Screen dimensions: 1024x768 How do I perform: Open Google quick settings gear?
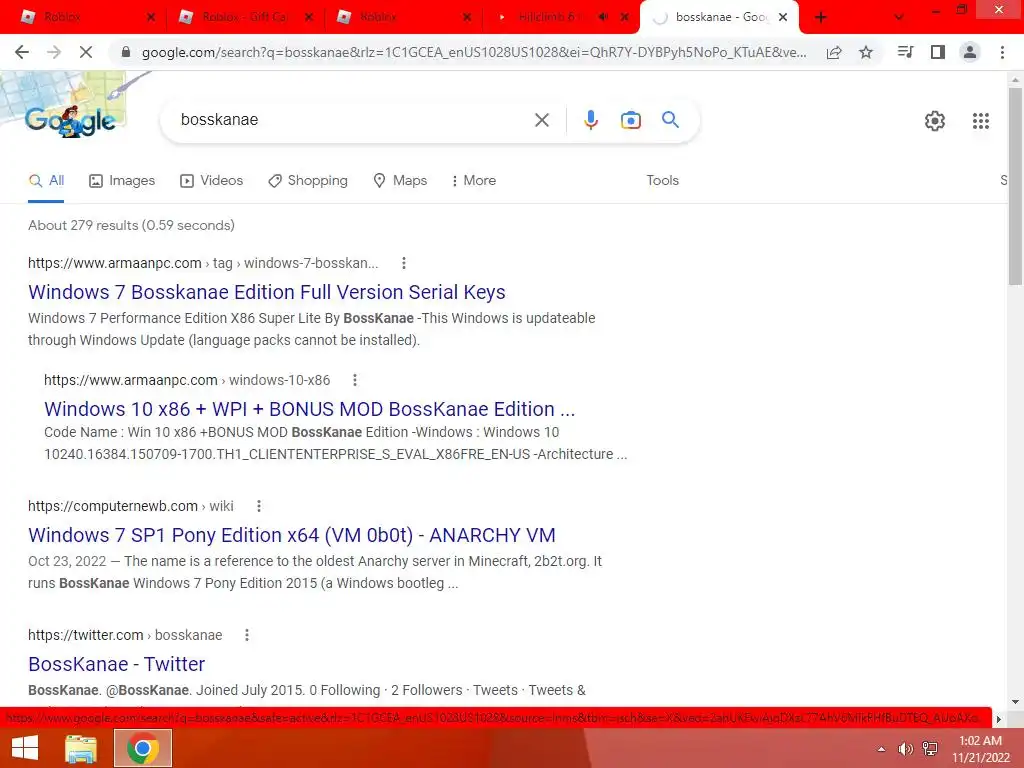click(935, 121)
